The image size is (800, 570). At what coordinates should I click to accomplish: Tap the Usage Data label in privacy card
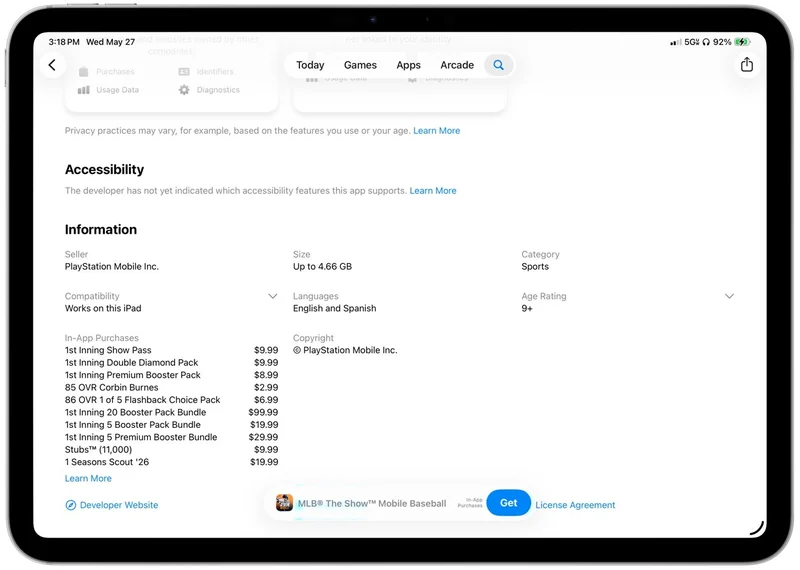[x=117, y=90]
